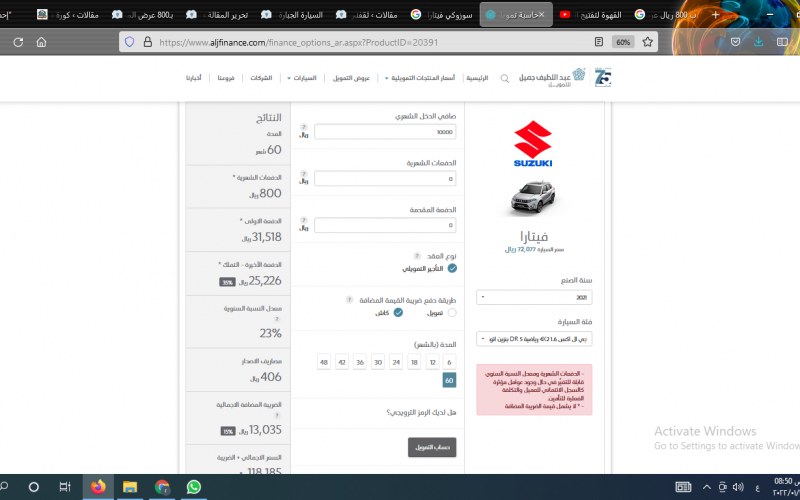800x500 pixels.
Task: Click the net monthly income field showing 10000
Action: click(x=385, y=132)
